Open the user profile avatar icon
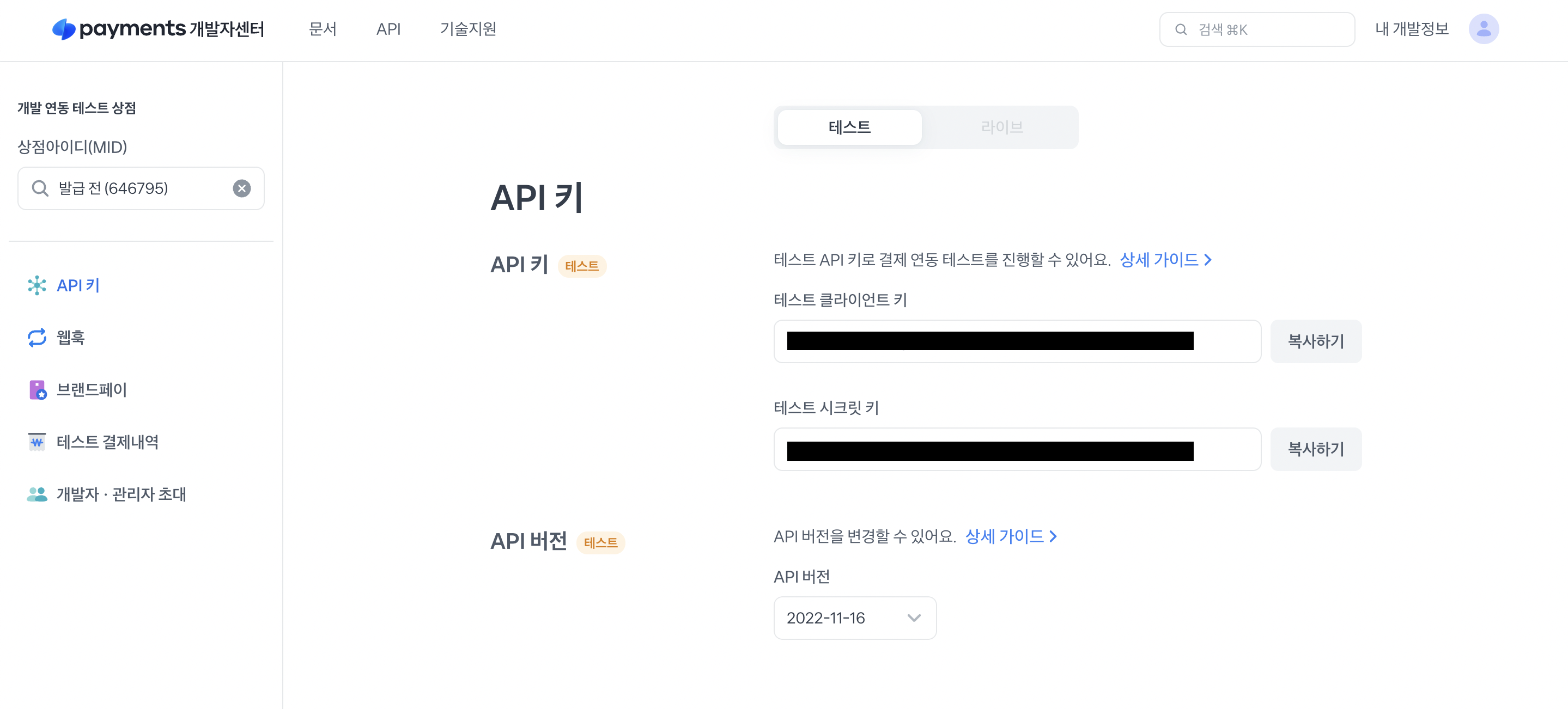 point(1484,29)
